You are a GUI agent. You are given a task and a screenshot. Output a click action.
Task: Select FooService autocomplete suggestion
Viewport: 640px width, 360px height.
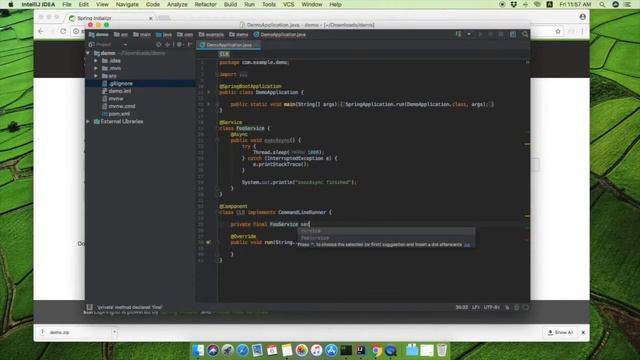click(315, 238)
